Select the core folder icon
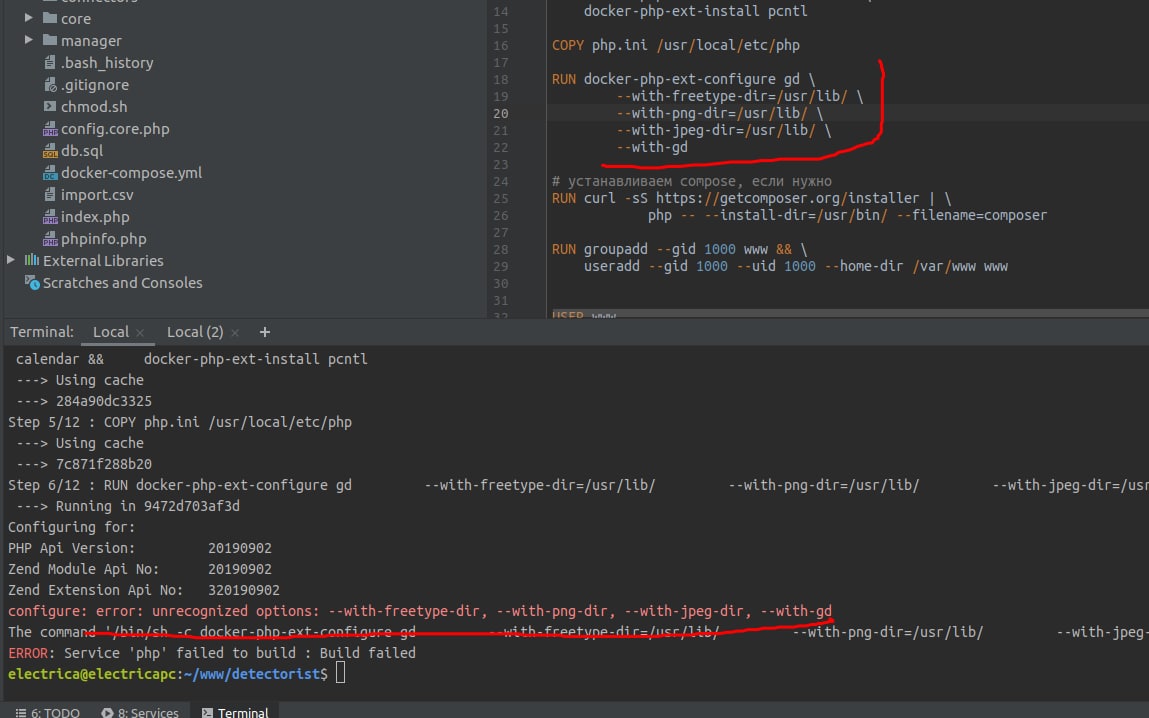This screenshot has width=1149, height=718. 50,18
